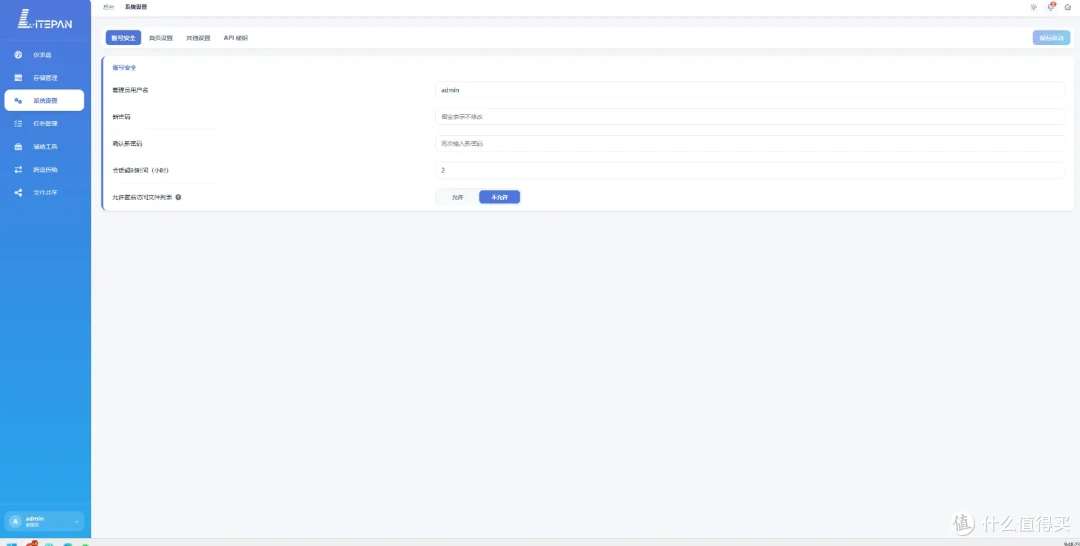Switch to the API 秘钥 tab

pos(236,38)
